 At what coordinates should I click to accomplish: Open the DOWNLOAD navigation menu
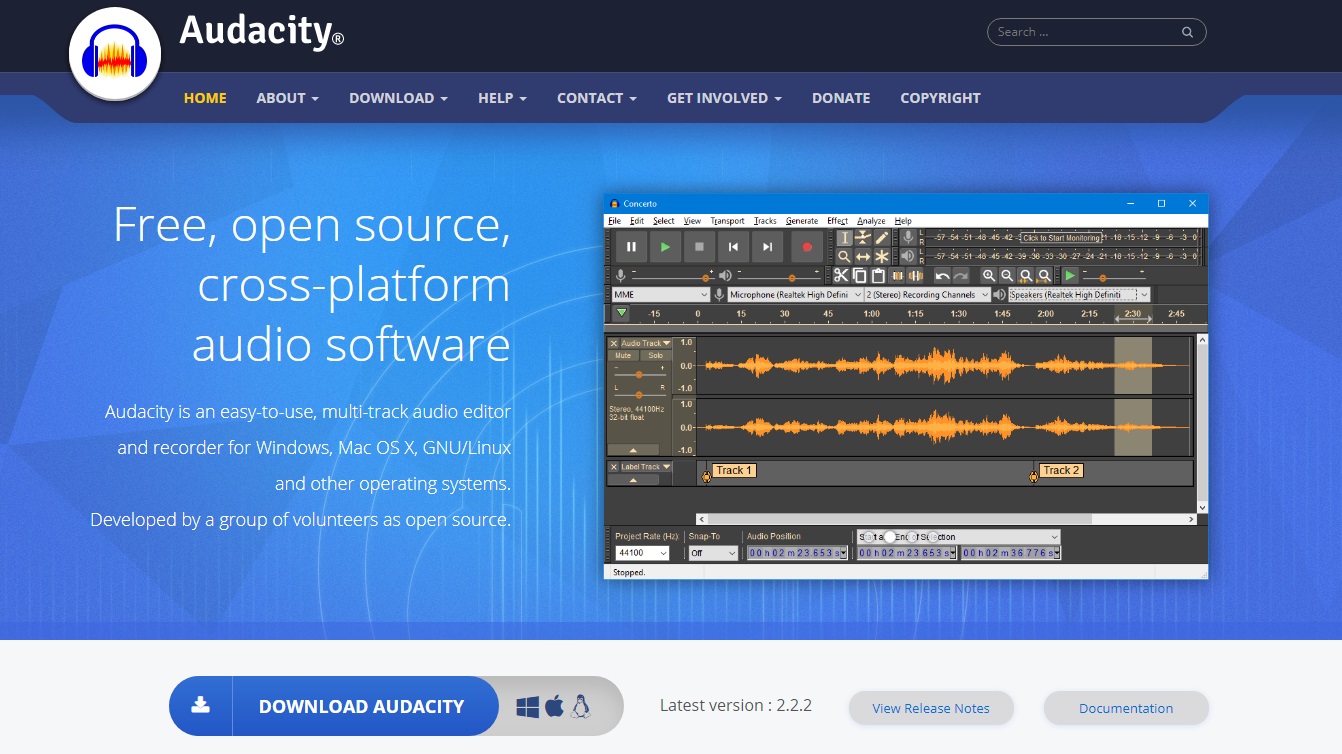398,98
